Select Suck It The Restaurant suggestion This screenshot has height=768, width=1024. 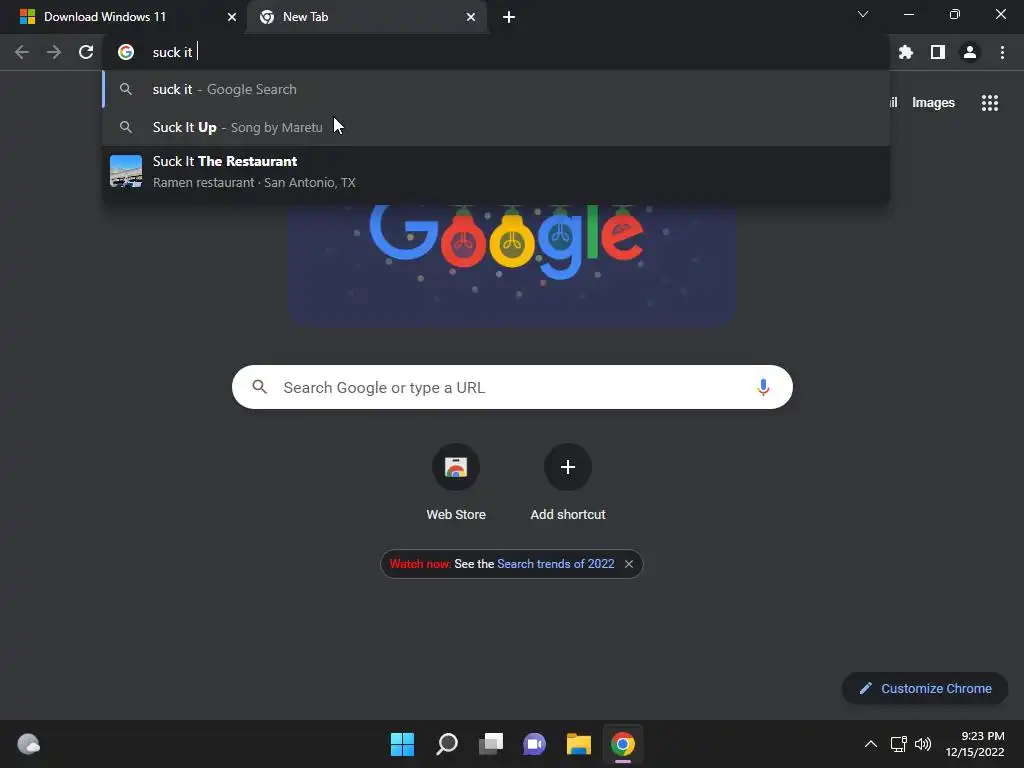point(496,172)
